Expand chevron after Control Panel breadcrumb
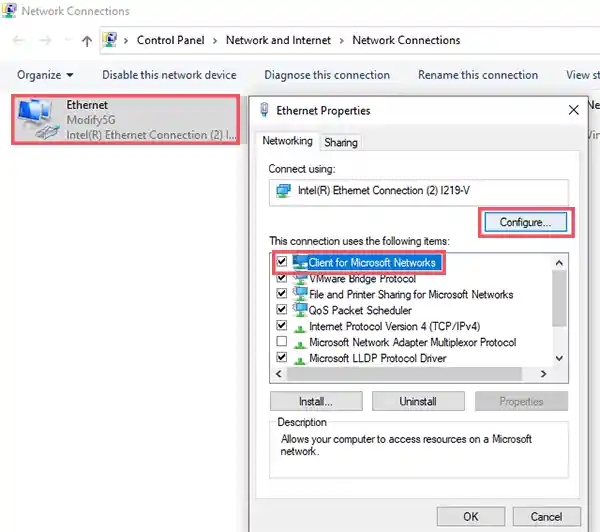This screenshot has width=600, height=532. click(x=215, y=41)
